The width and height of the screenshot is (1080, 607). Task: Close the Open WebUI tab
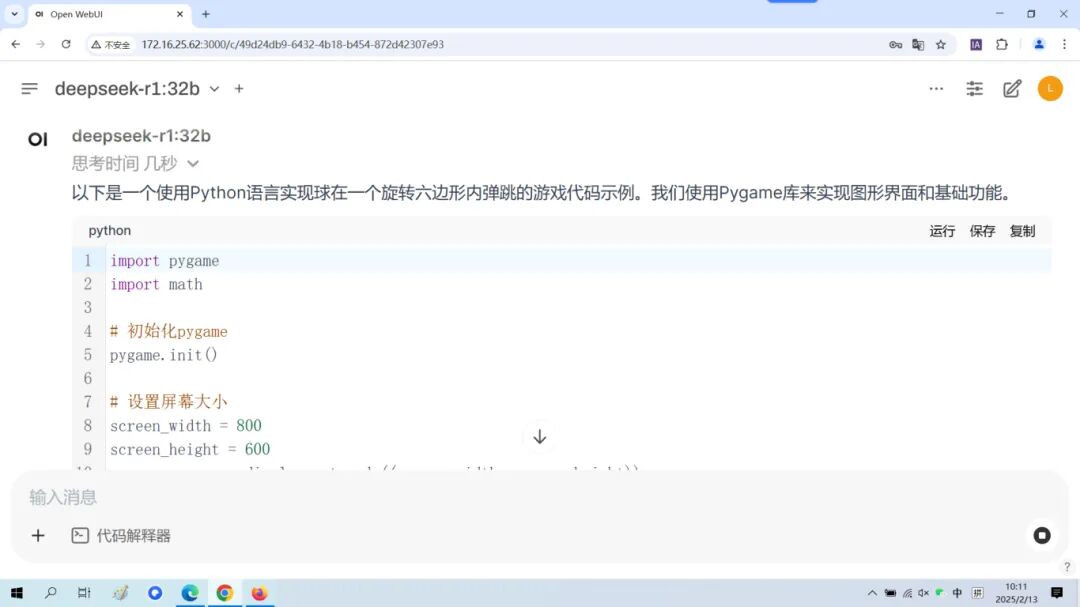[180, 14]
